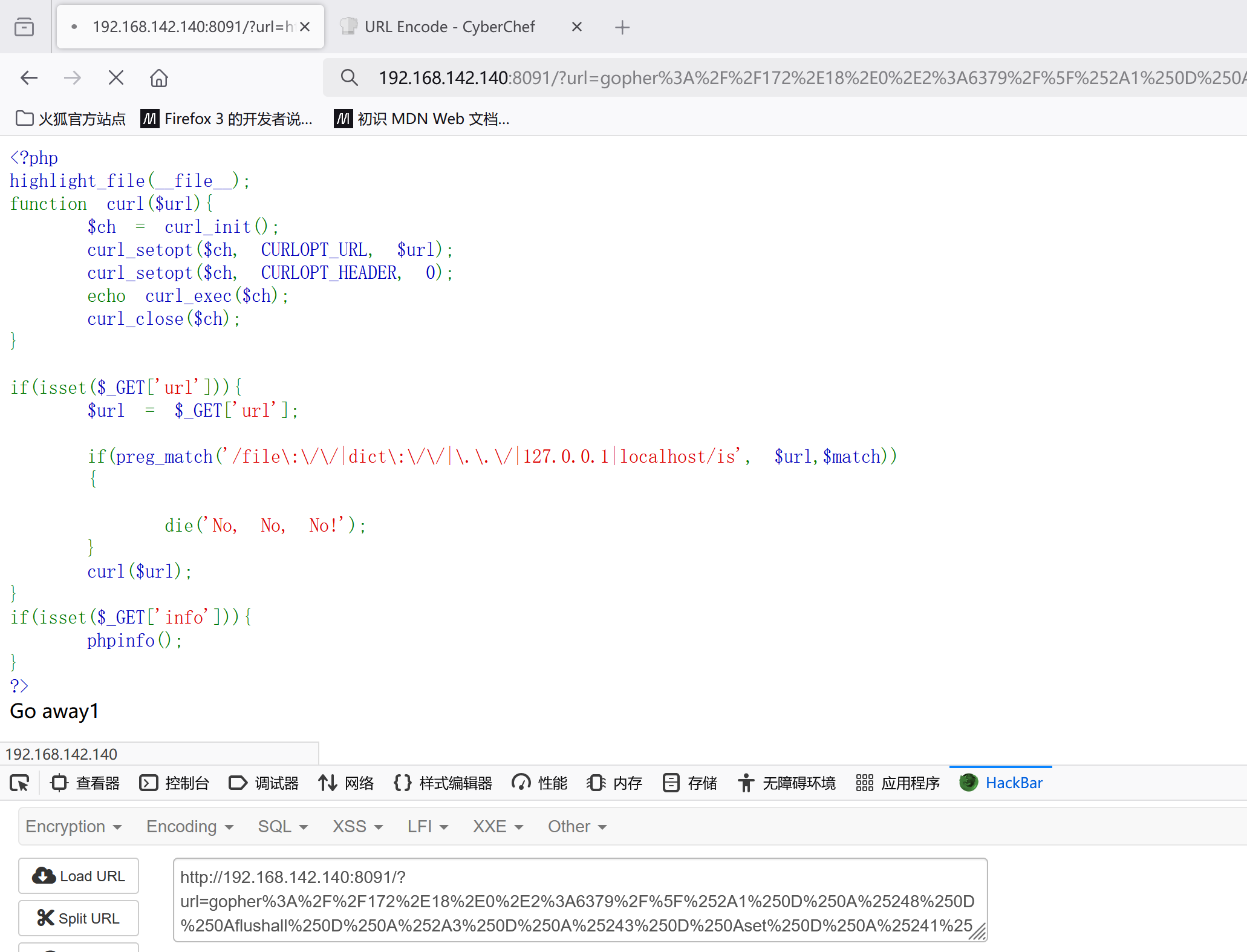Screen dimensions: 1247x952
Task: Open the 火狐官方站点 bookmark folder
Action: (x=71, y=119)
